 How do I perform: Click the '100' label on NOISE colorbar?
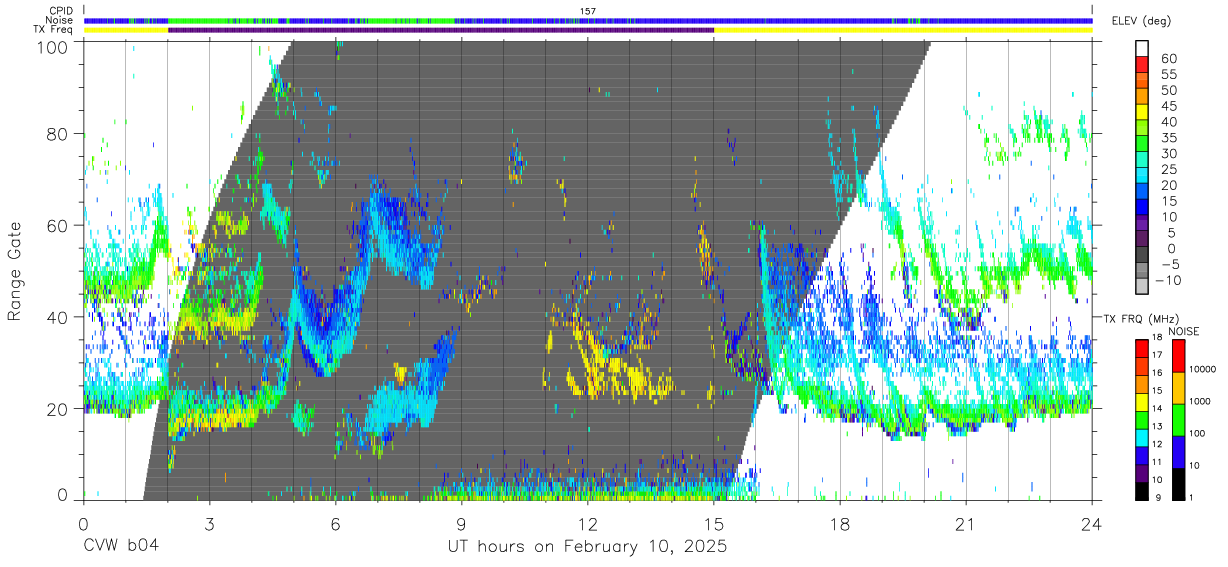point(1198,433)
